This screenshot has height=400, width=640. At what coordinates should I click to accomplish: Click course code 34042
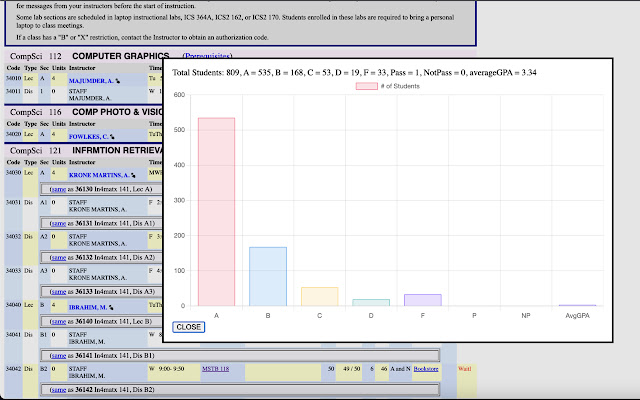click(13, 369)
